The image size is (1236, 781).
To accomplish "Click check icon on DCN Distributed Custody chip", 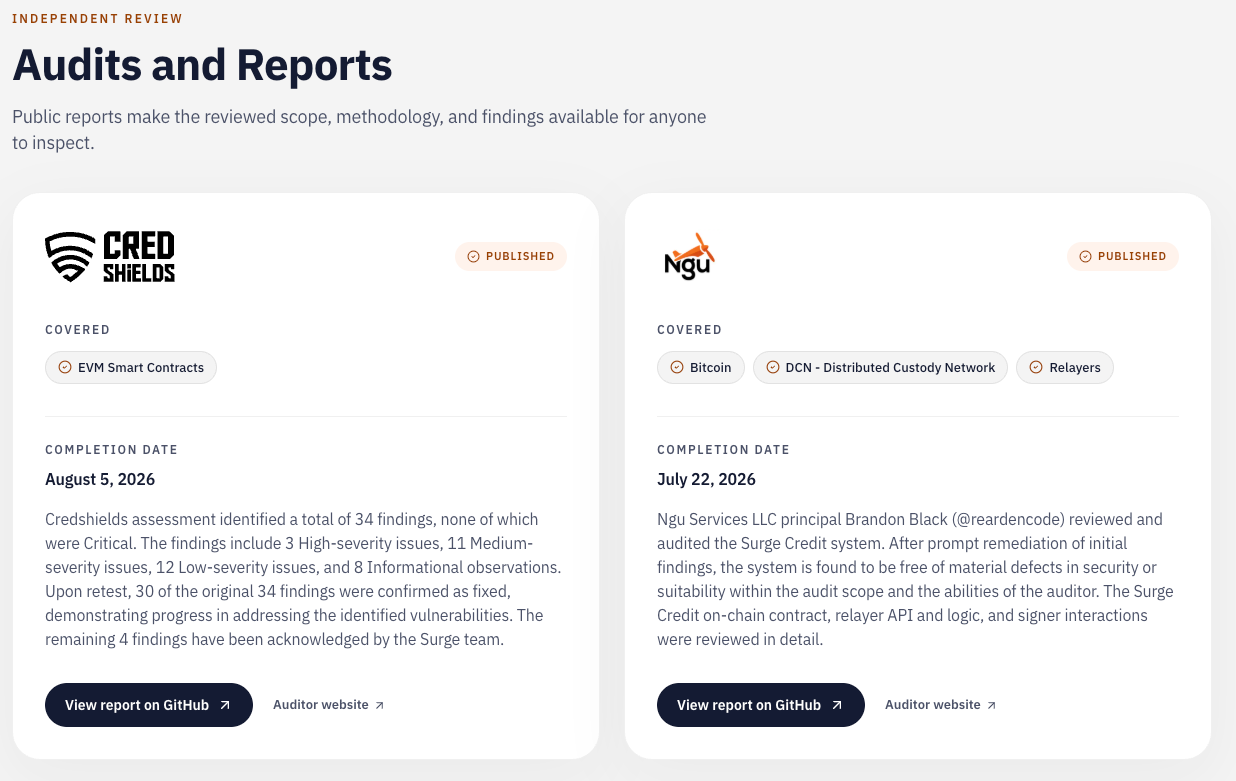I will (x=773, y=368).
